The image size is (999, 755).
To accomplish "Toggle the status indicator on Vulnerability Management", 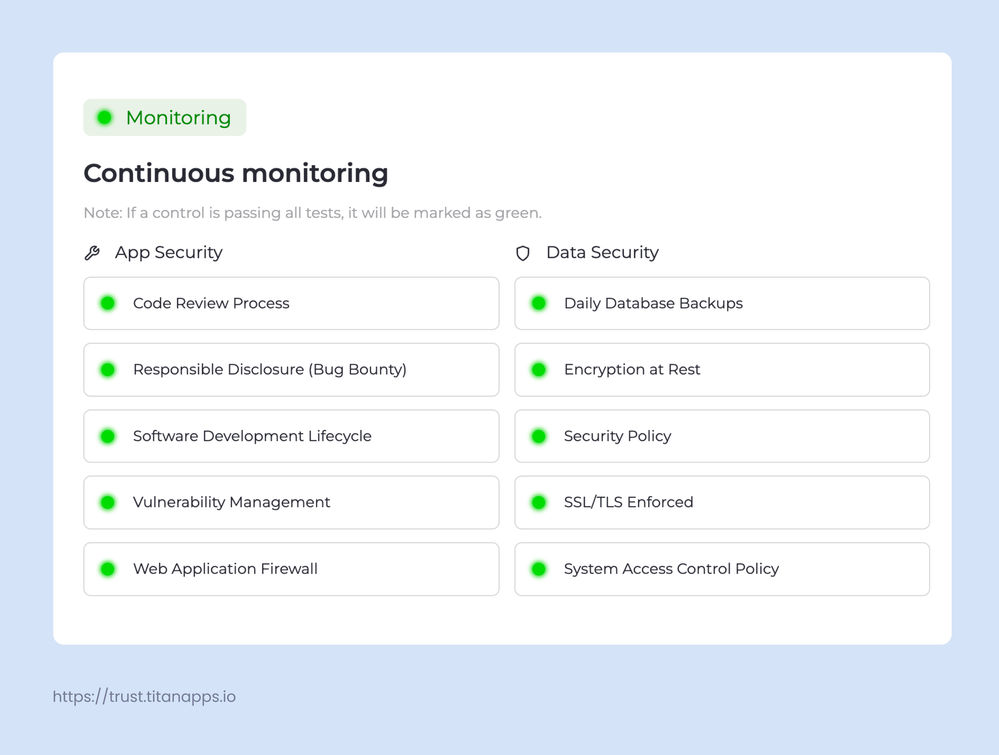I will (x=107, y=502).
